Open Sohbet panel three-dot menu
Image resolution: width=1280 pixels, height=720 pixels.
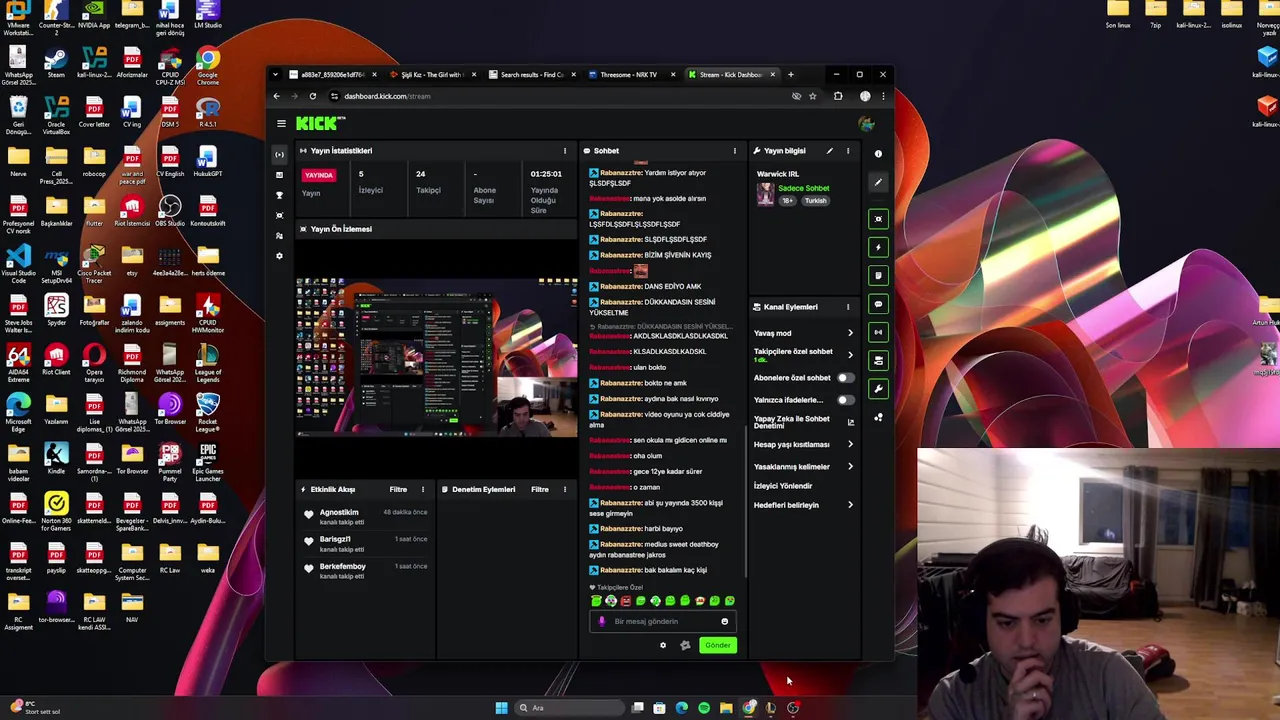tap(734, 151)
